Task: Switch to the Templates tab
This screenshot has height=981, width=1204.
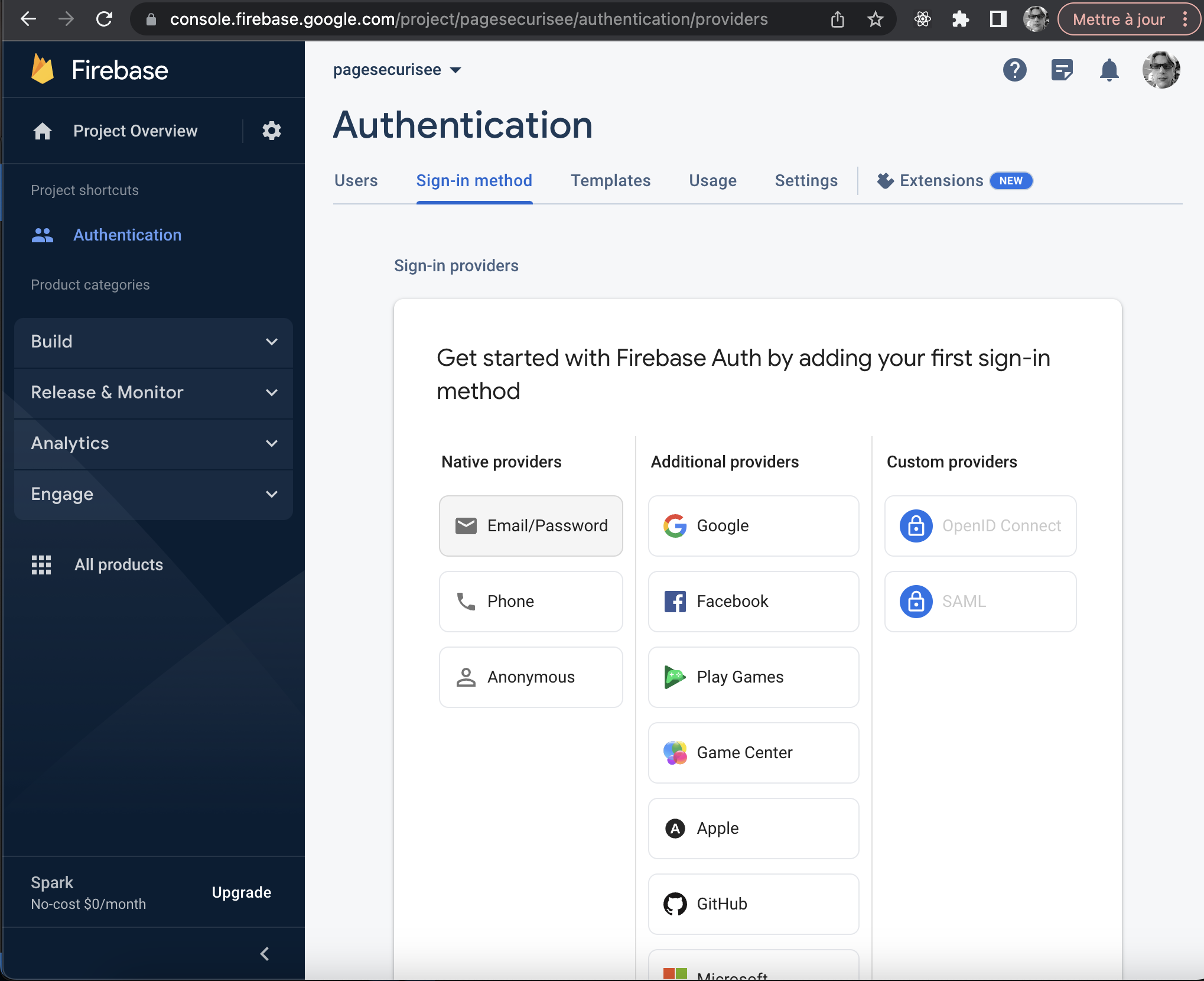Action: click(610, 180)
